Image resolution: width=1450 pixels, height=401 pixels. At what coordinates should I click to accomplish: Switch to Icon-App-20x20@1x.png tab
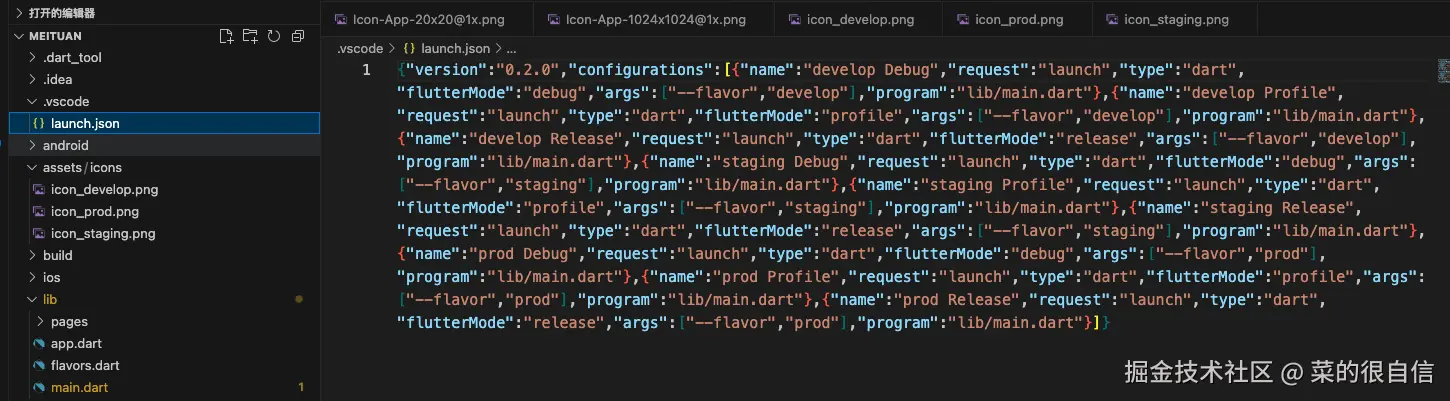tap(428, 19)
